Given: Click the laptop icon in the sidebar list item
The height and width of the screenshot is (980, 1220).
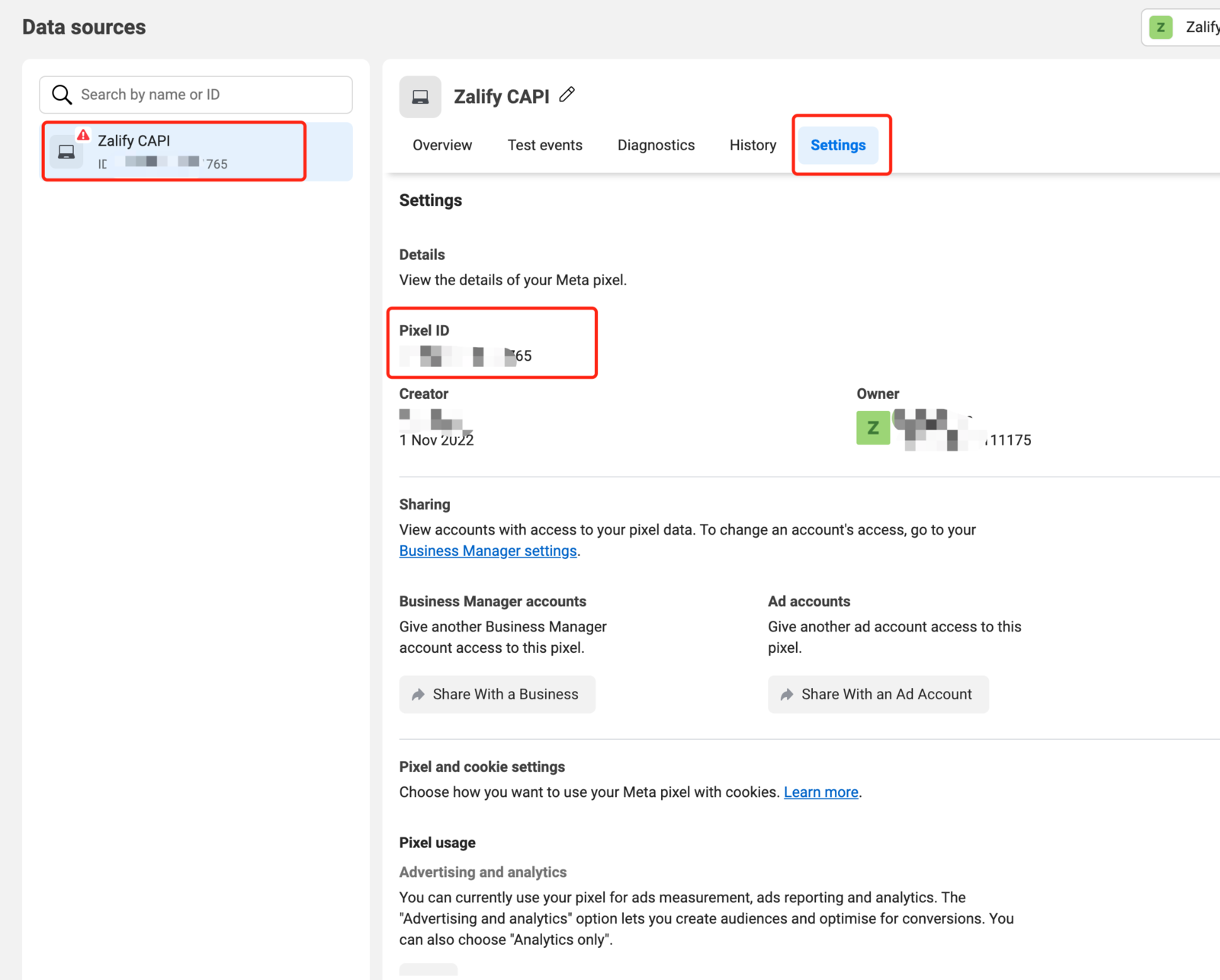Looking at the screenshot, I should pos(66,152).
